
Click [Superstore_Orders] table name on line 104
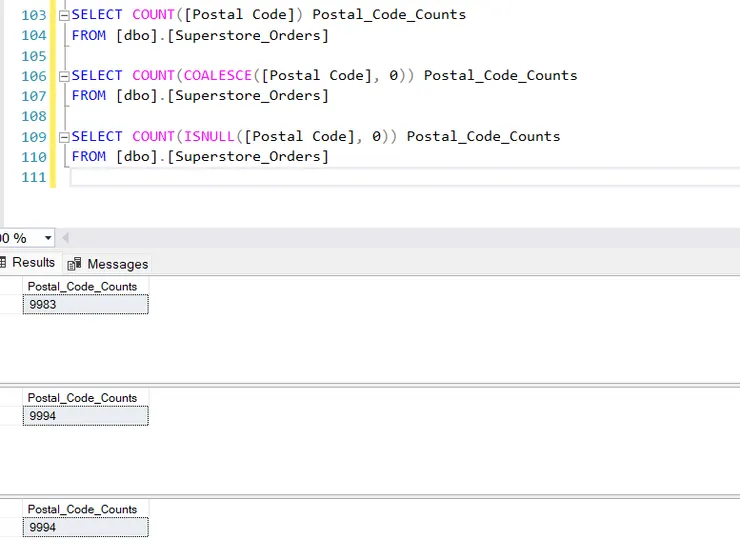tap(248, 35)
